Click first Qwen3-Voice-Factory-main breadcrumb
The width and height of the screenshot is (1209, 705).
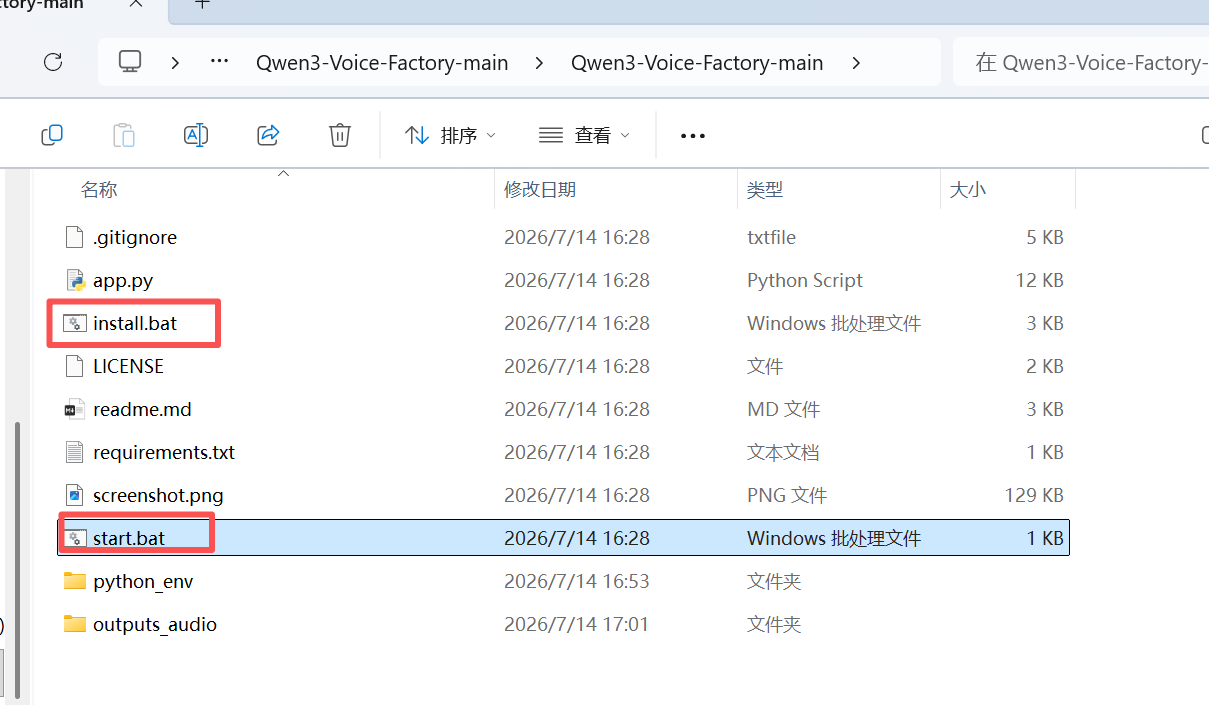pos(382,62)
